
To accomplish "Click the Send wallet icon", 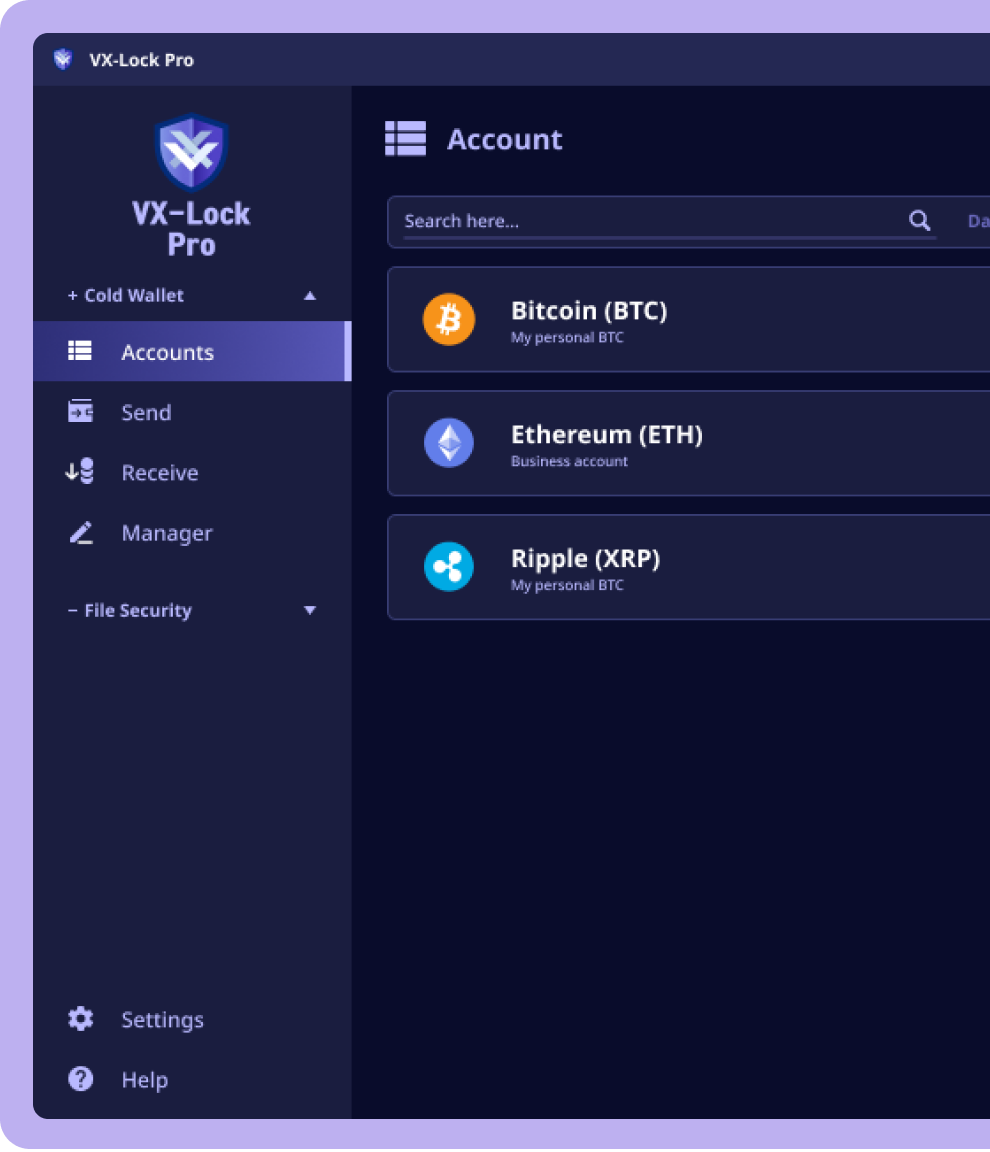I will [80, 411].
